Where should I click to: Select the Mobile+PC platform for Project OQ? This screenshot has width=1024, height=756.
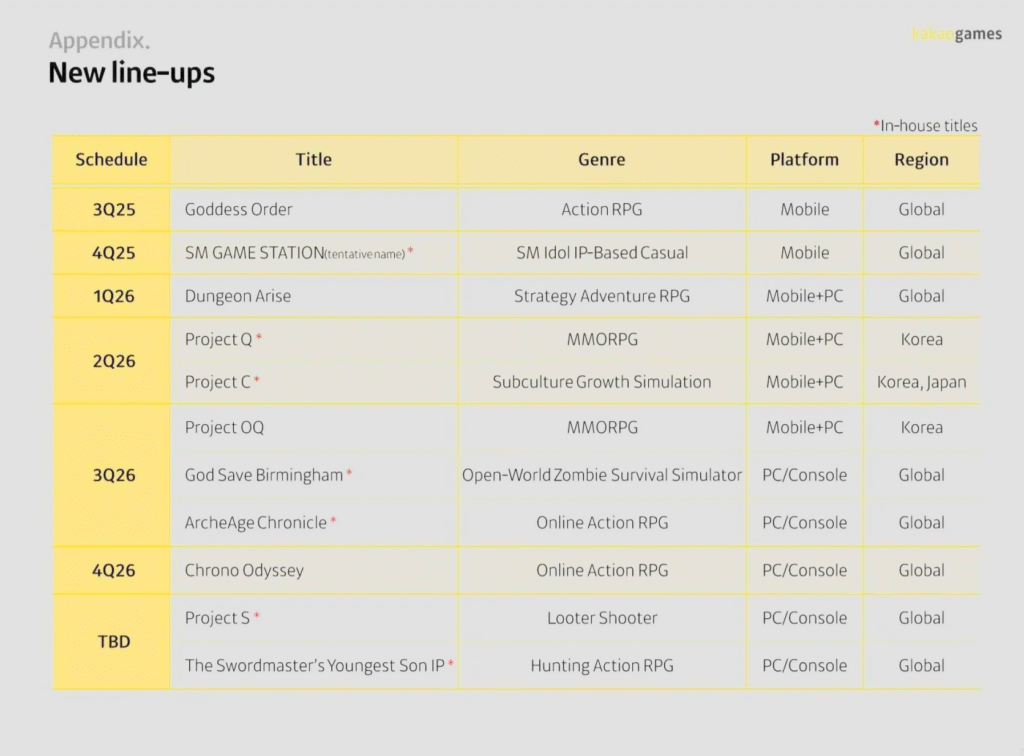coord(805,428)
